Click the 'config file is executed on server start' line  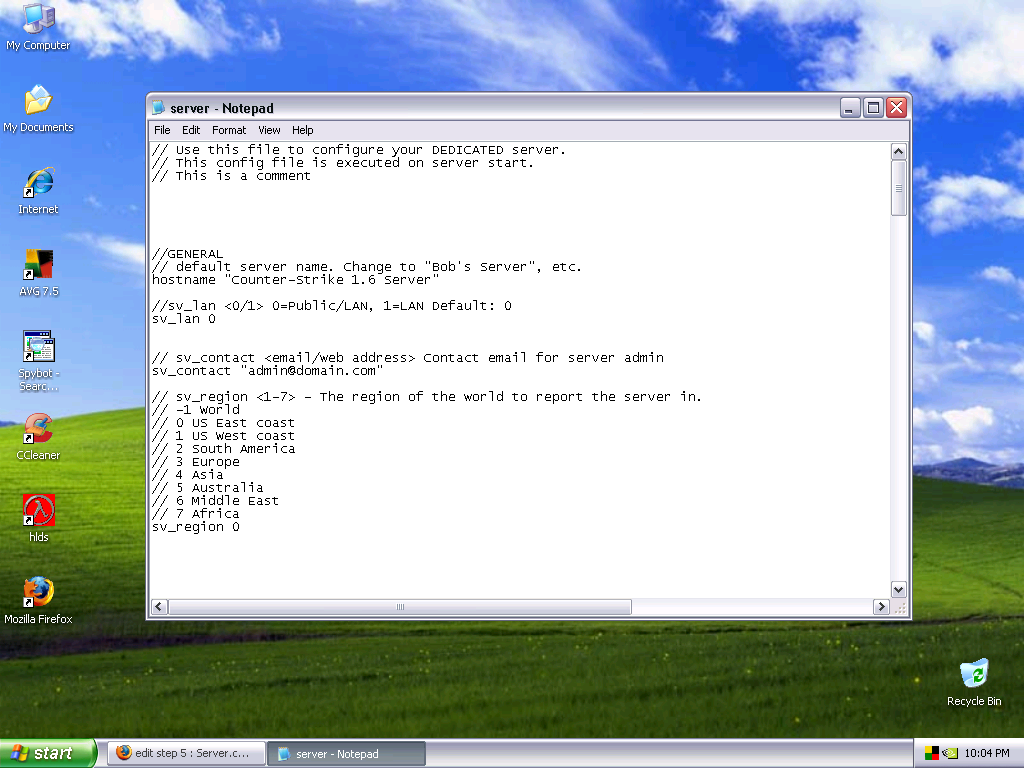[343, 163]
